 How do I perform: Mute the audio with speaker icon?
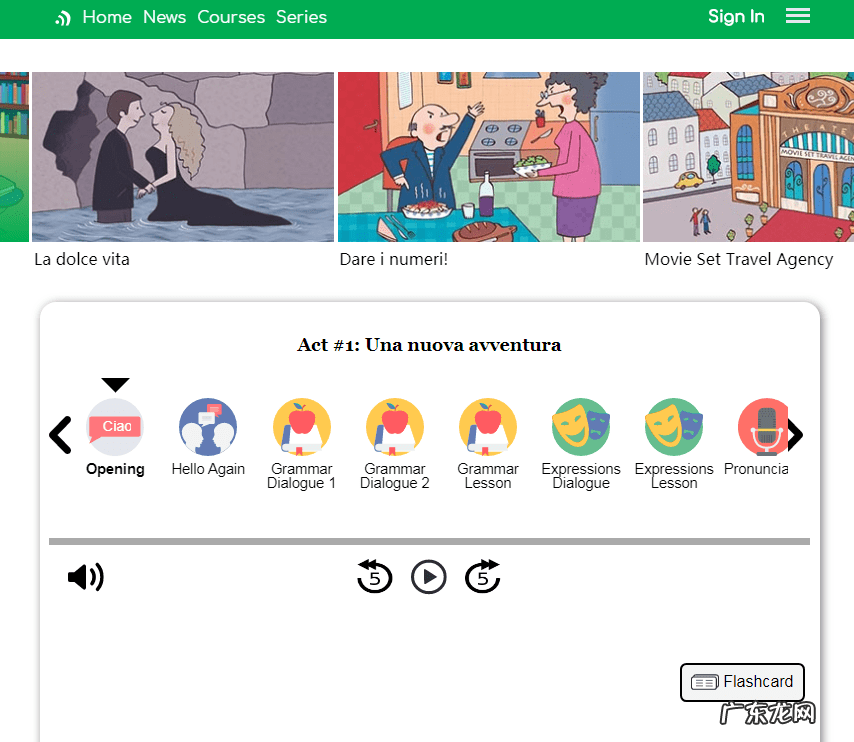(x=86, y=577)
